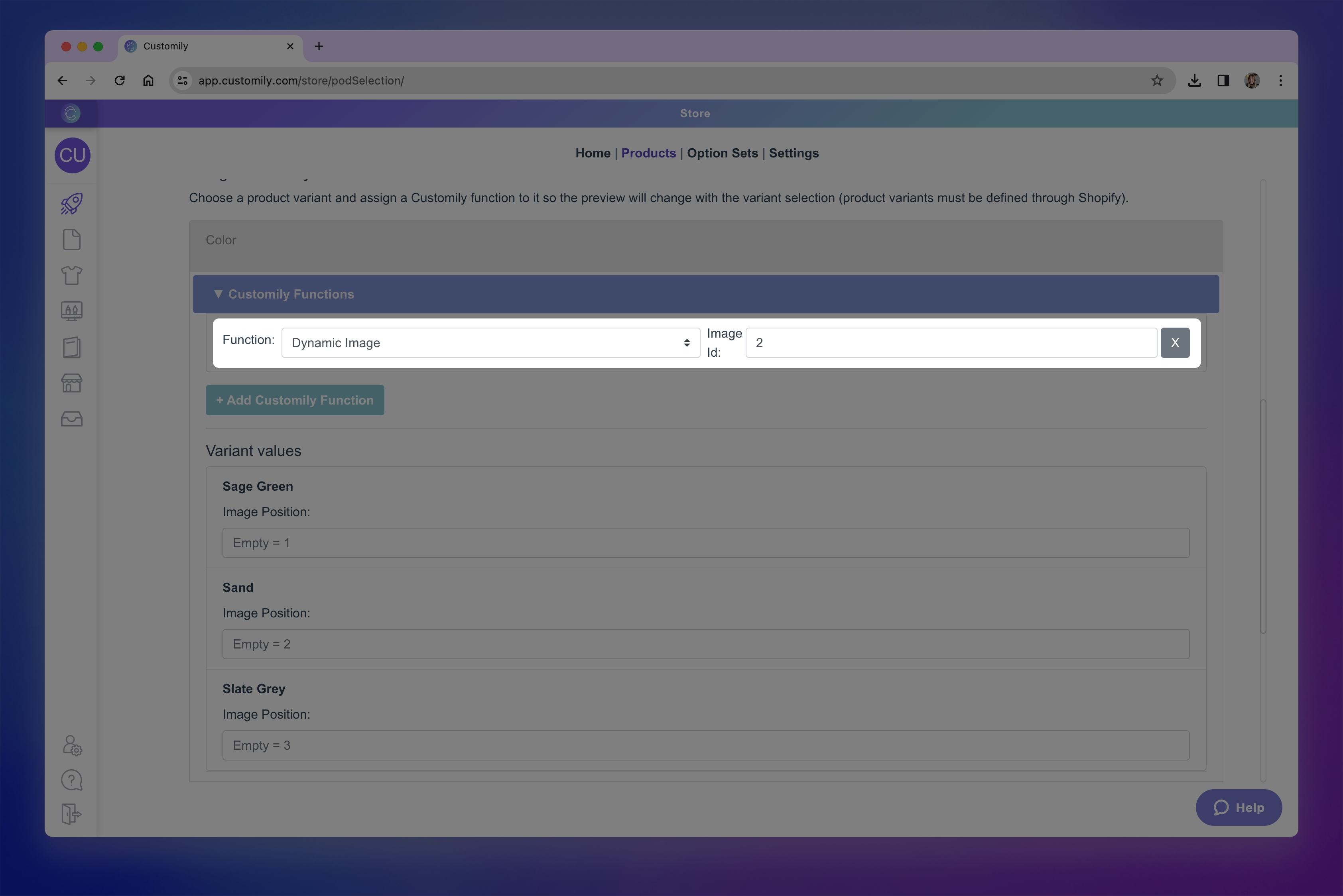Open the templates document icon in the sidebar

[x=71, y=239]
